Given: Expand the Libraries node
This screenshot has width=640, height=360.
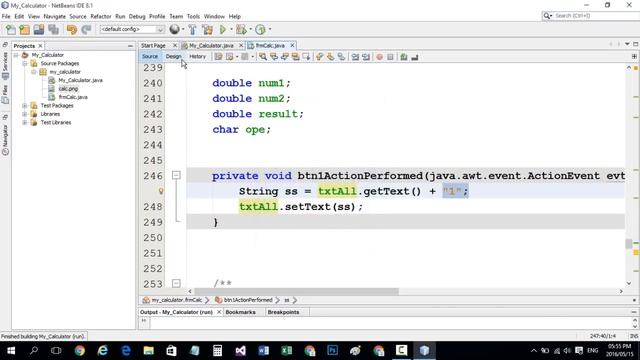Looking at the screenshot, I should (x=25, y=114).
